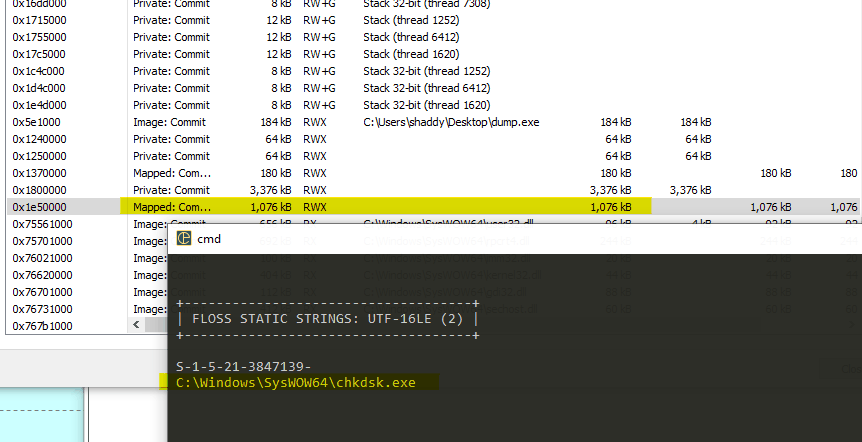The height and width of the screenshot is (442, 862).
Task: Click "Image: Commit" in the 0x5e1000 row
Action: point(169,122)
